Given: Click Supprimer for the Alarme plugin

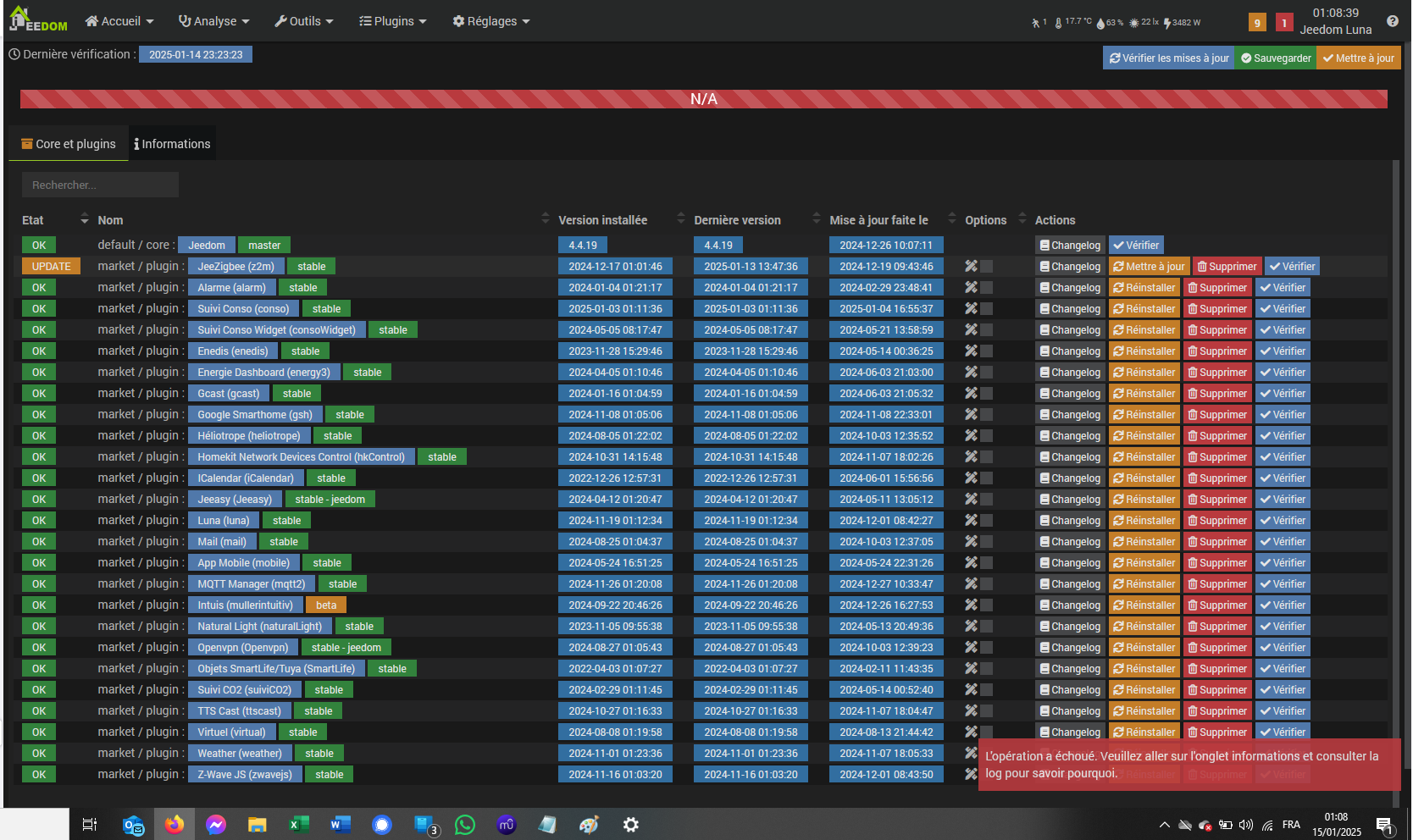Looking at the screenshot, I should [1217, 287].
